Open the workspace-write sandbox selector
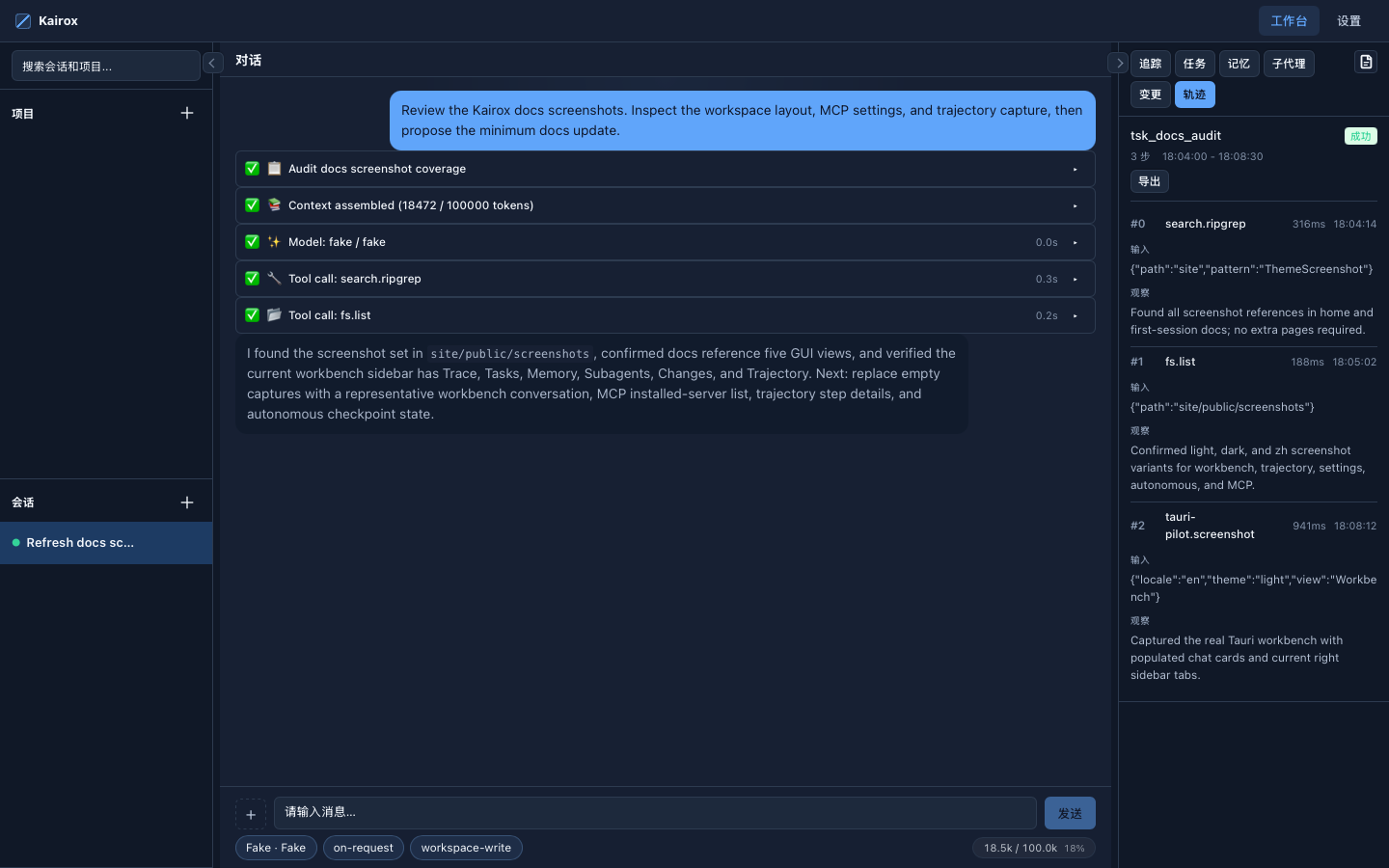Image resolution: width=1389 pixels, height=868 pixels. coord(466,848)
